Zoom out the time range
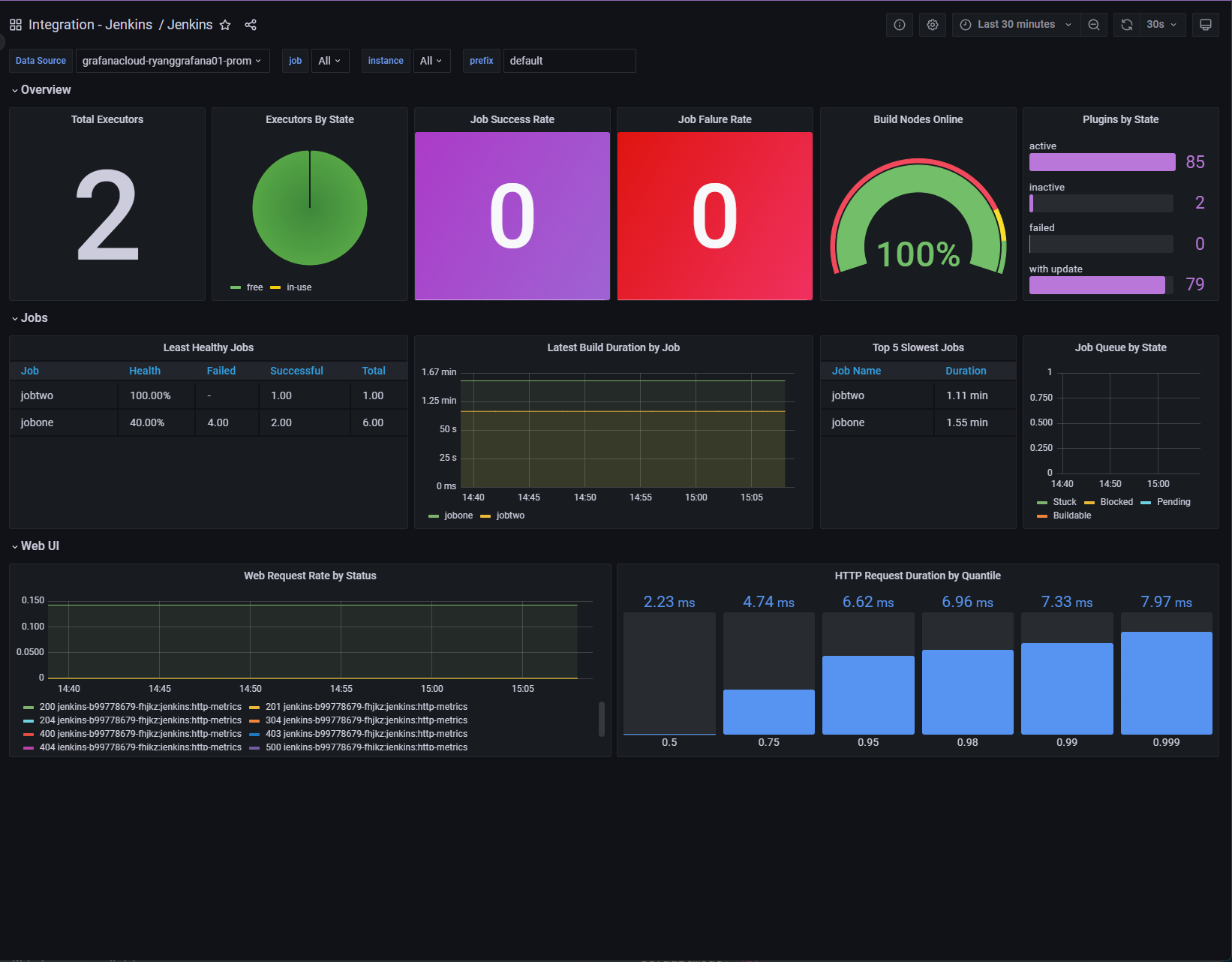Screen dimensions: 1232x962 click(x=1093, y=24)
